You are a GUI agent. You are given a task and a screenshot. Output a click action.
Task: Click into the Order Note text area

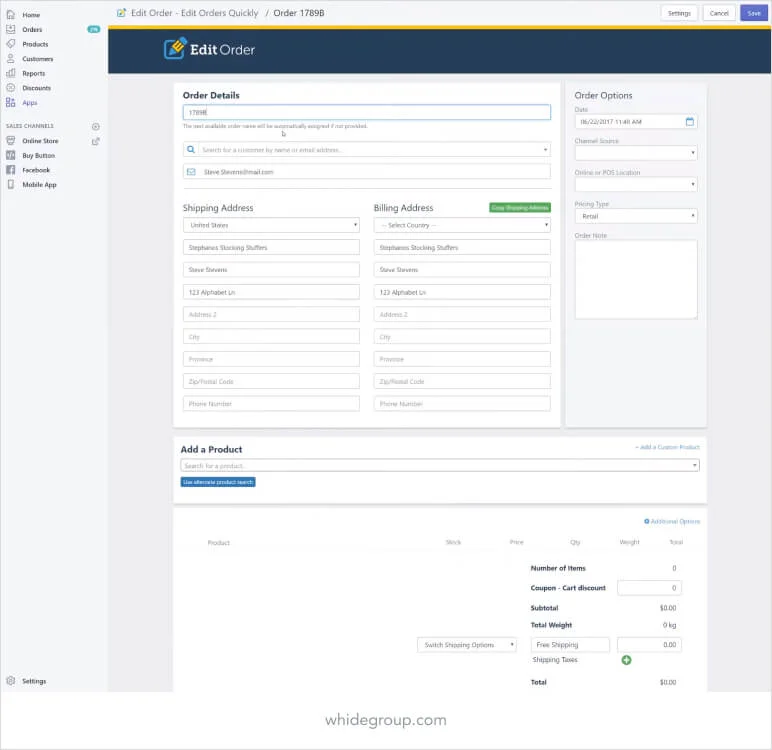(636, 279)
